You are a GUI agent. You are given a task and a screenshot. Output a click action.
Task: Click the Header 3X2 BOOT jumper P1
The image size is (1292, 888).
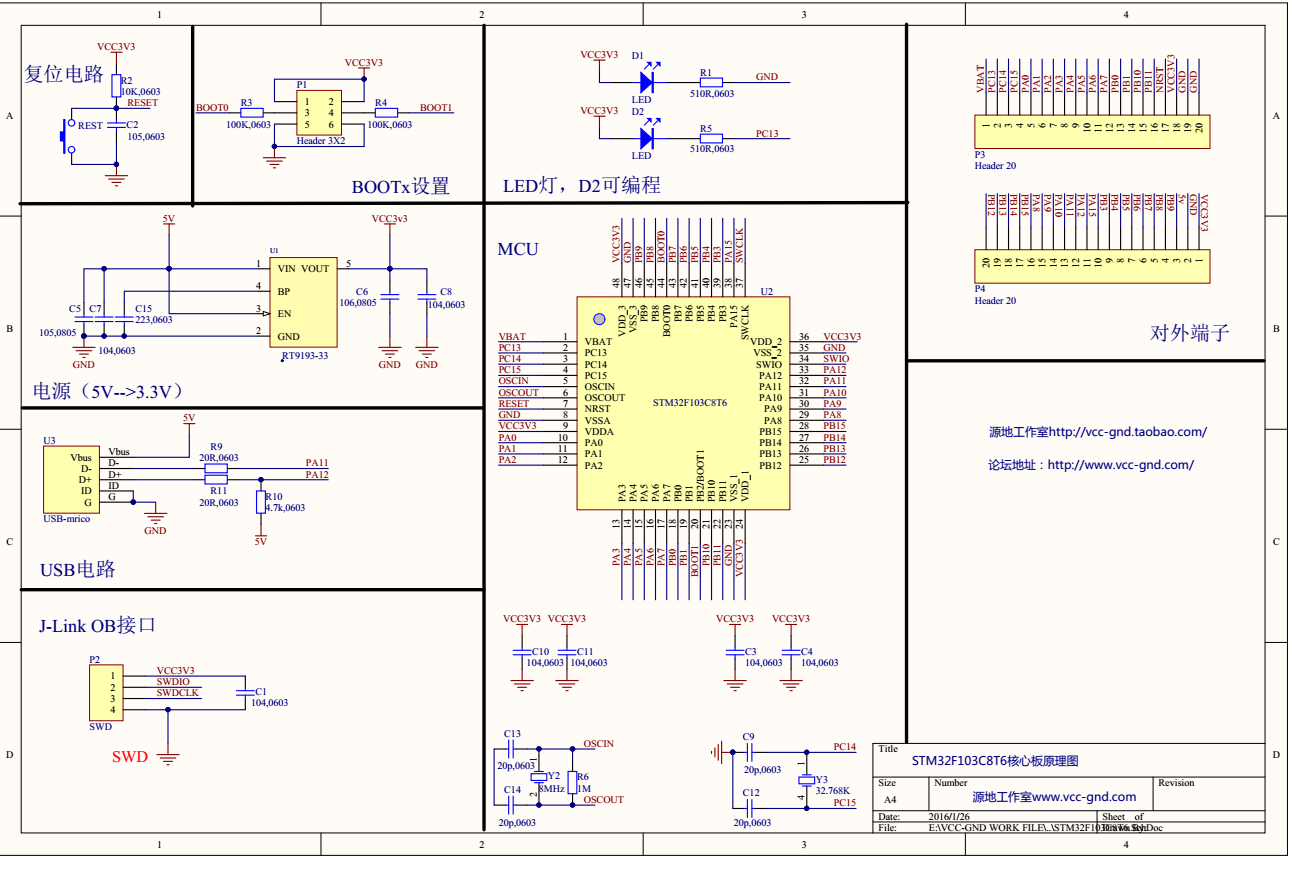pos(320,110)
